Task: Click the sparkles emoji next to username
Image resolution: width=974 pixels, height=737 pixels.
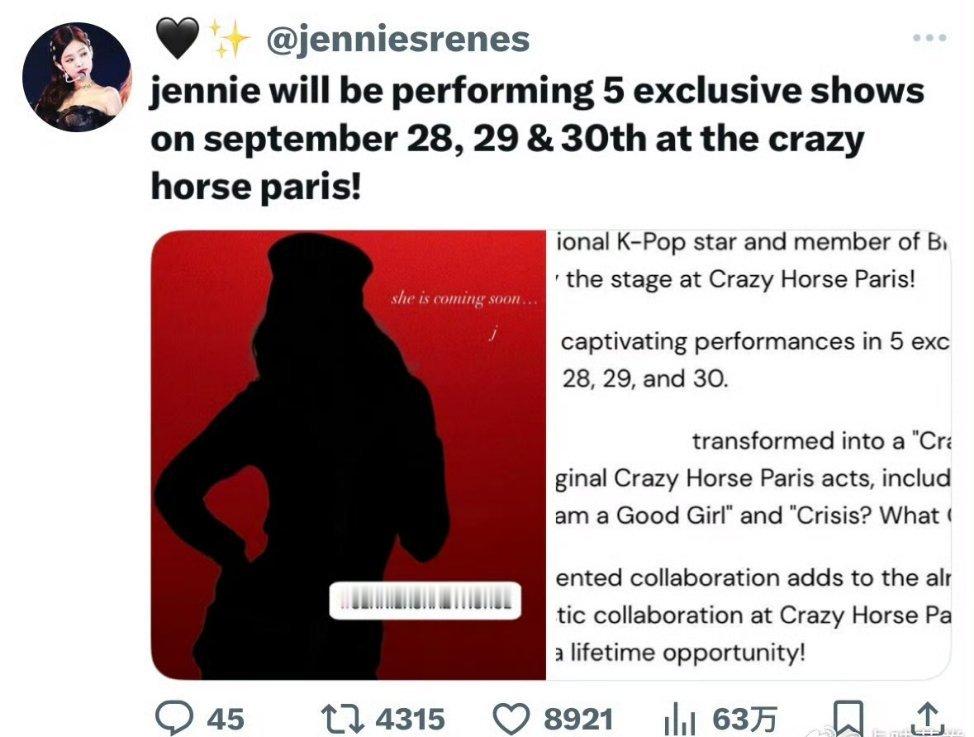Action: click(x=229, y=39)
